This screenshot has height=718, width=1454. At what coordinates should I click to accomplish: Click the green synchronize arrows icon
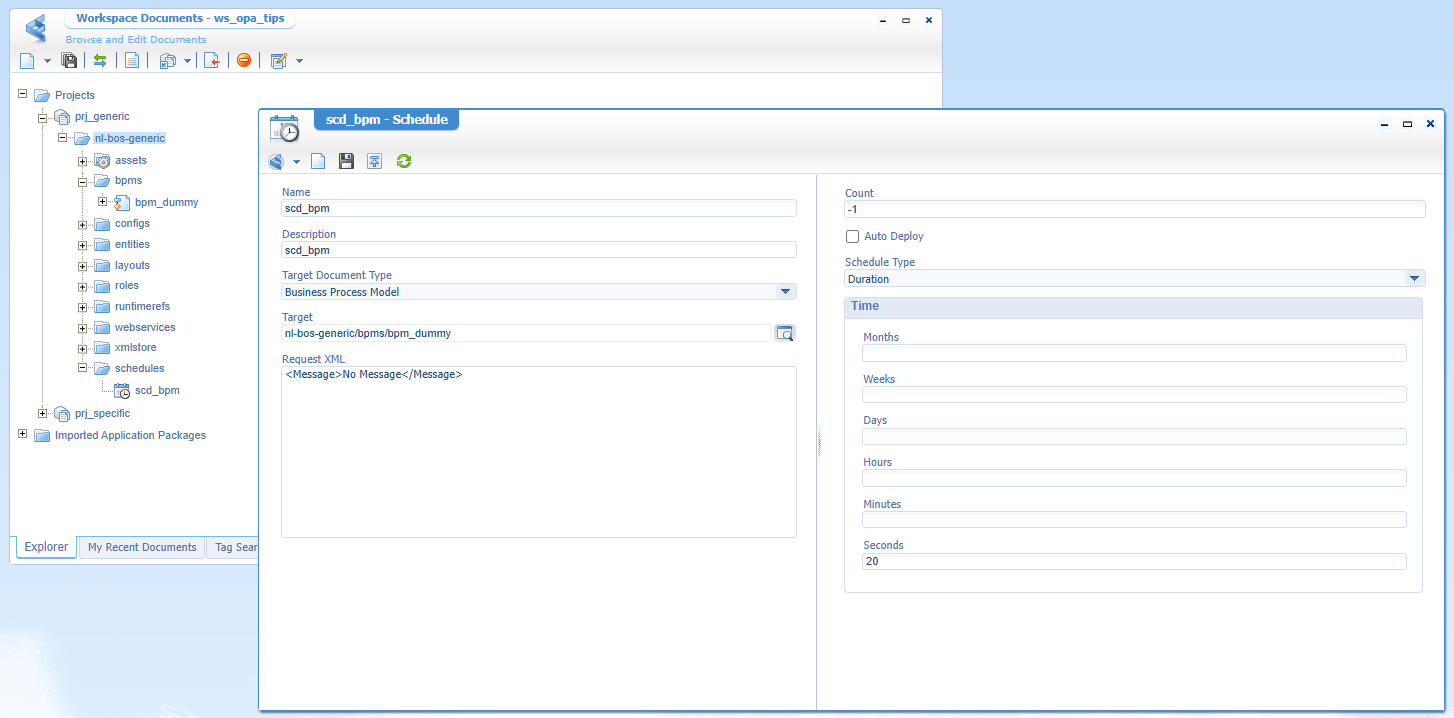[x=100, y=61]
